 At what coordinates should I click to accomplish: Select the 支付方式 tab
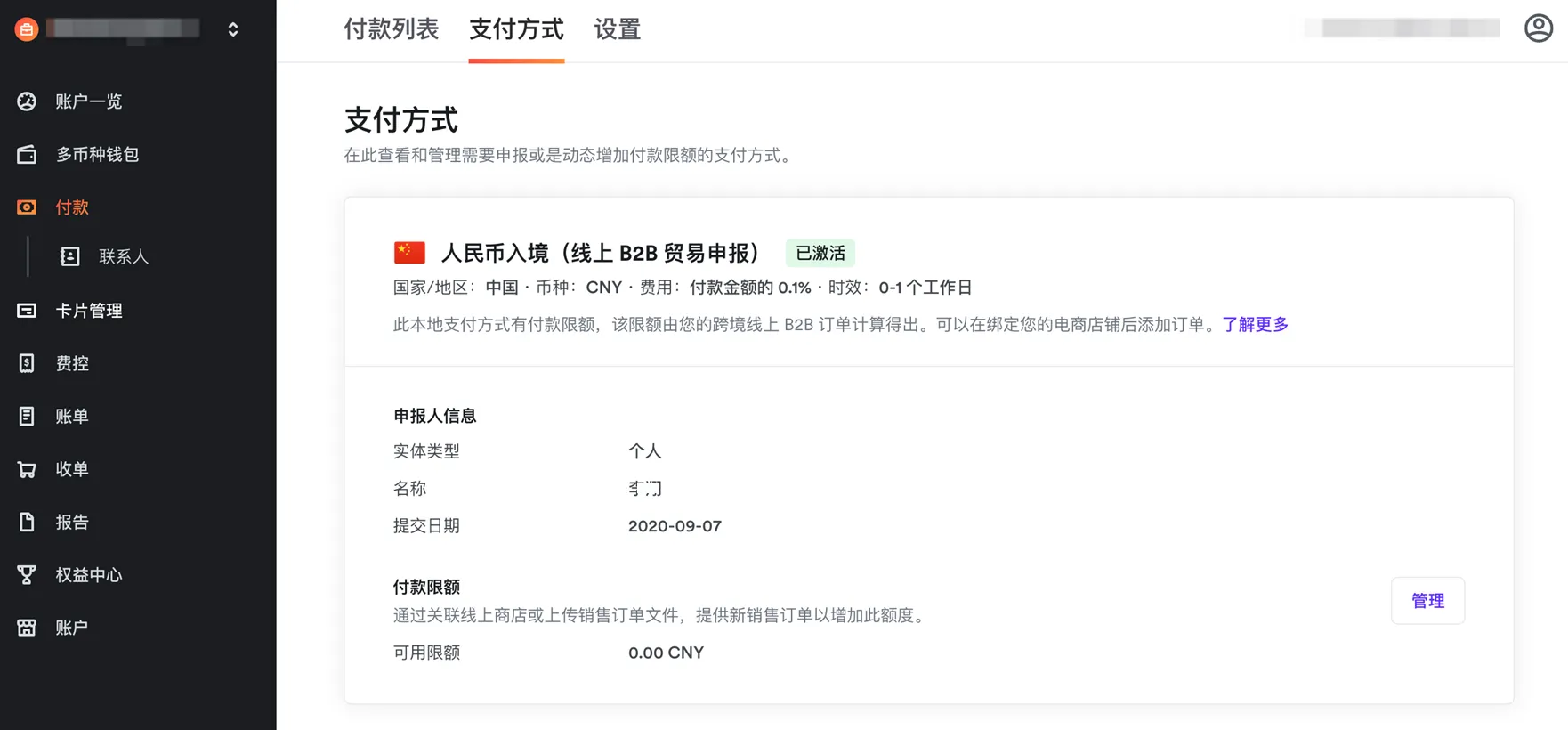pyautogui.click(x=516, y=29)
